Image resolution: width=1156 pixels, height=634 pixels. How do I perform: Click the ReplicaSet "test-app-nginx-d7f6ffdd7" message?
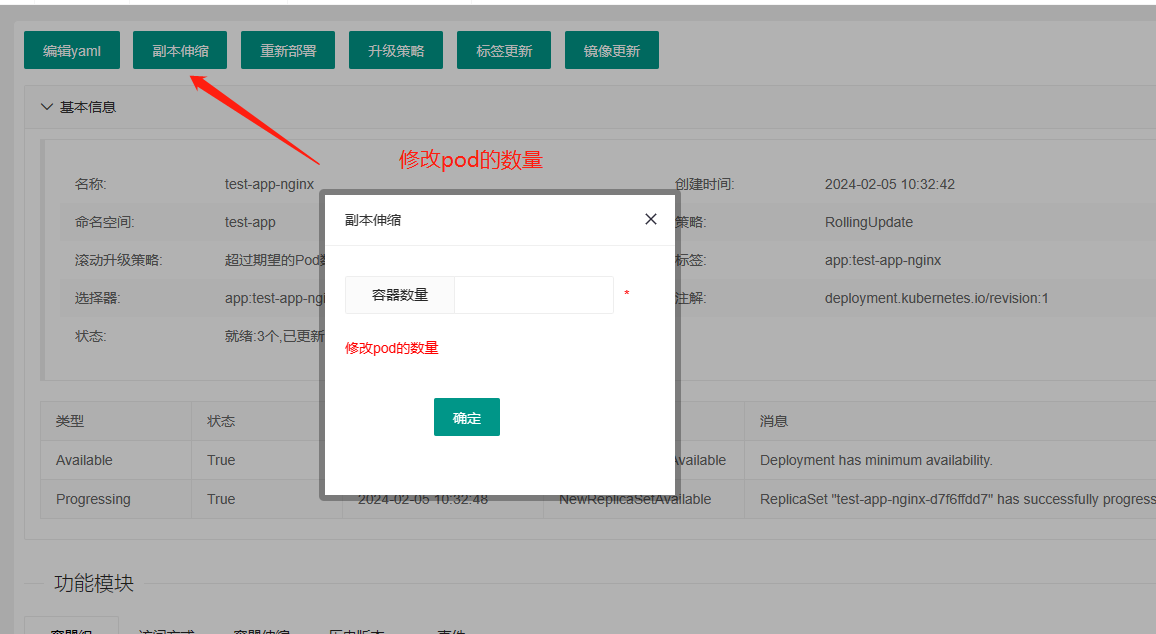click(958, 499)
